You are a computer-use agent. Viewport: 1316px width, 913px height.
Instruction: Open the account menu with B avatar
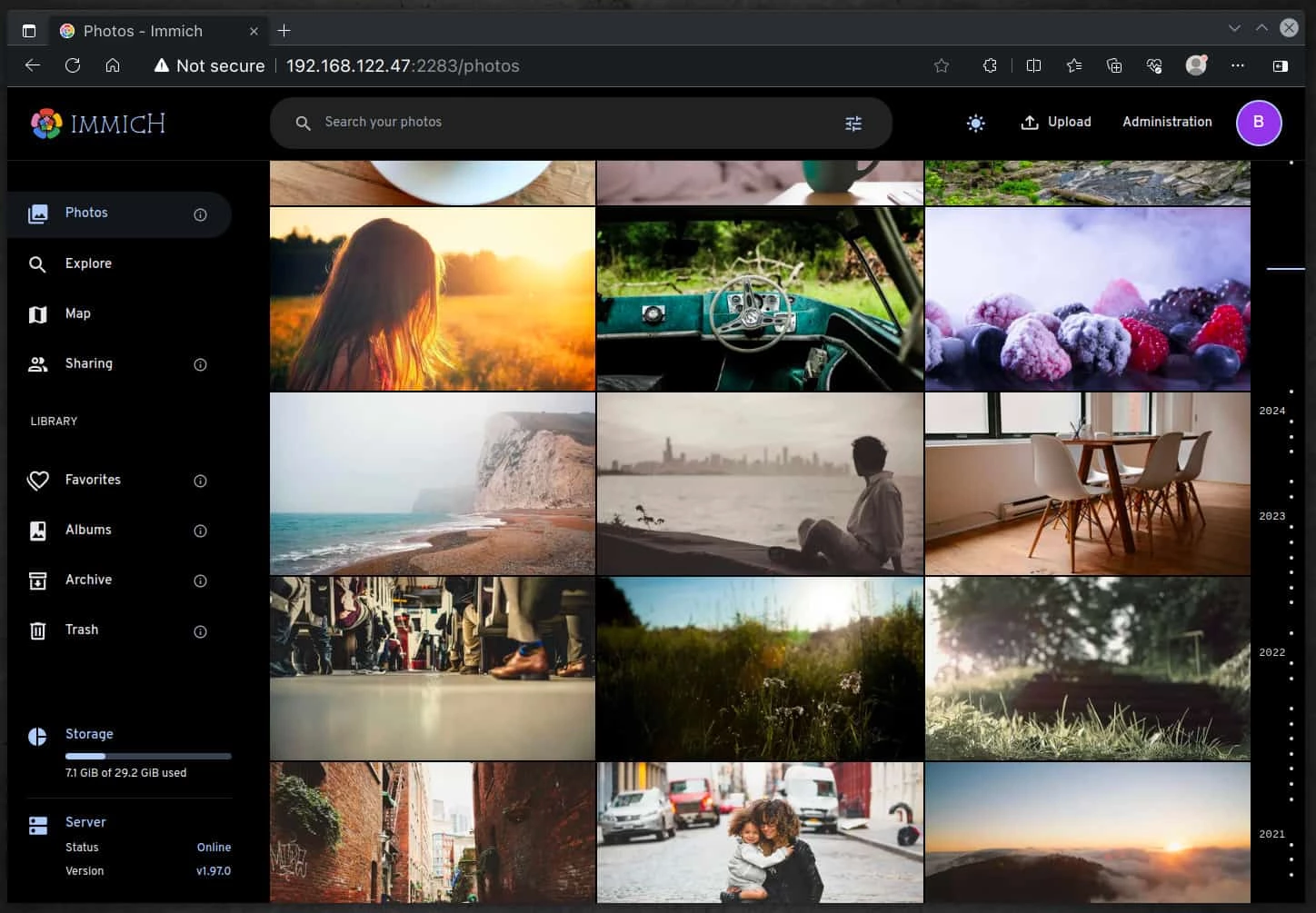[1259, 123]
